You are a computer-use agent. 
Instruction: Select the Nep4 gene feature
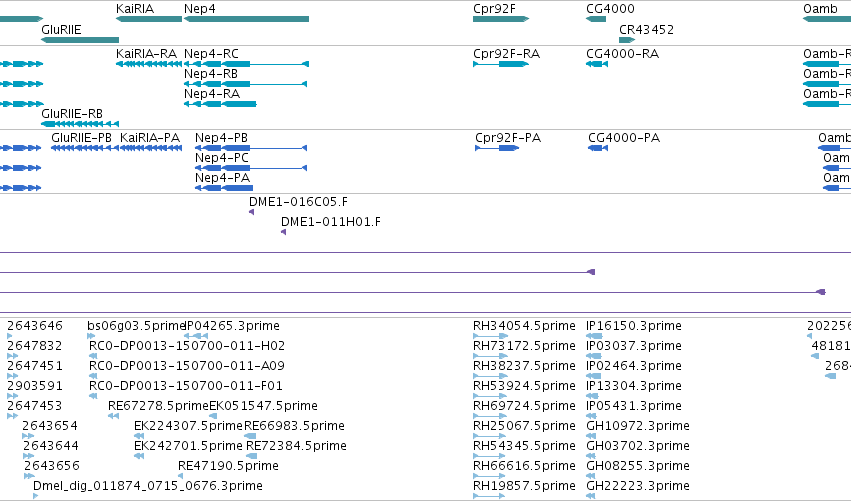(246, 19)
